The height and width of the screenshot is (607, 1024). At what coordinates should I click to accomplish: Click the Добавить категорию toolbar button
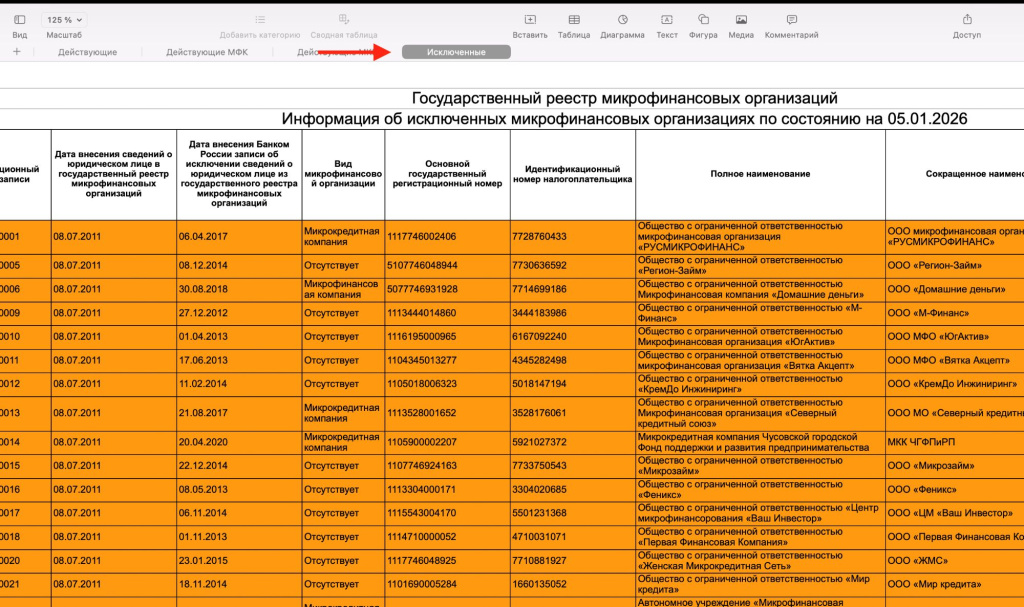(x=260, y=26)
